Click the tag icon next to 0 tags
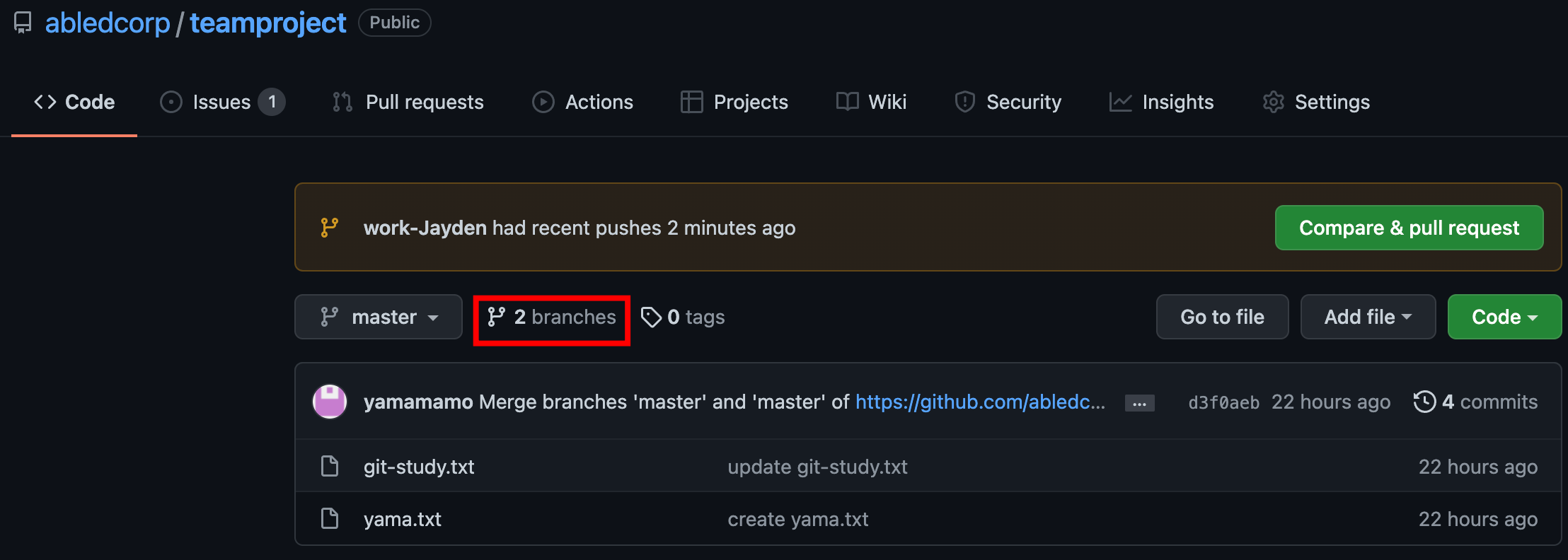The width and height of the screenshot is (1568, 560). [x=651, y=317]
